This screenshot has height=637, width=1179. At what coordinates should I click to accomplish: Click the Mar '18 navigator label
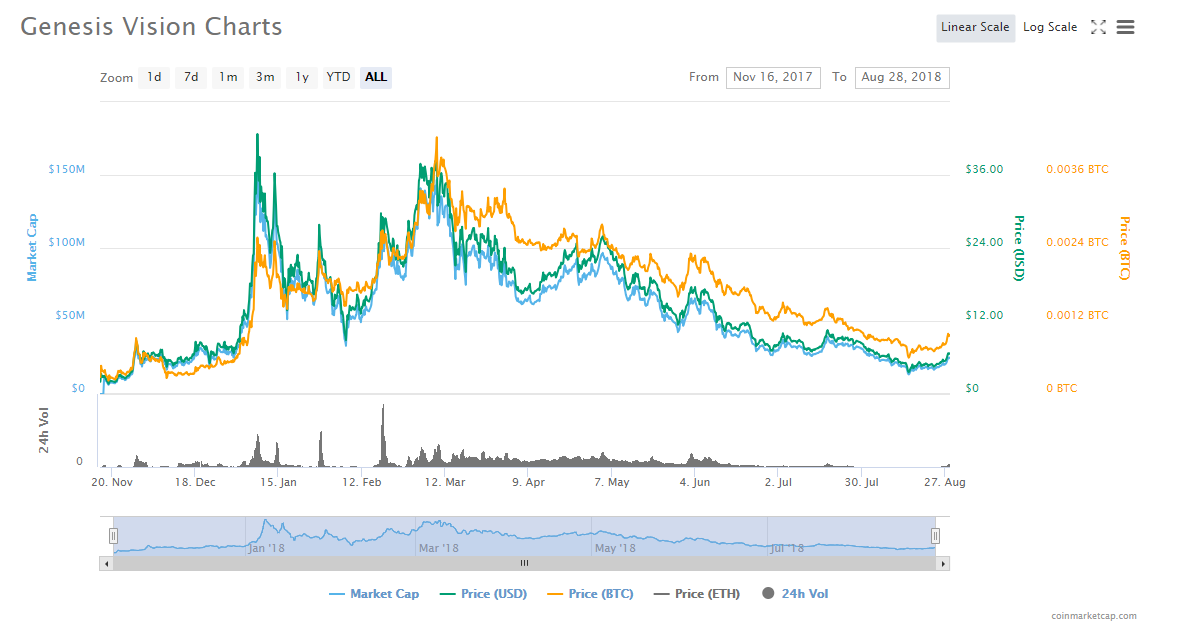pyautogui.click(x=439, y=548)
